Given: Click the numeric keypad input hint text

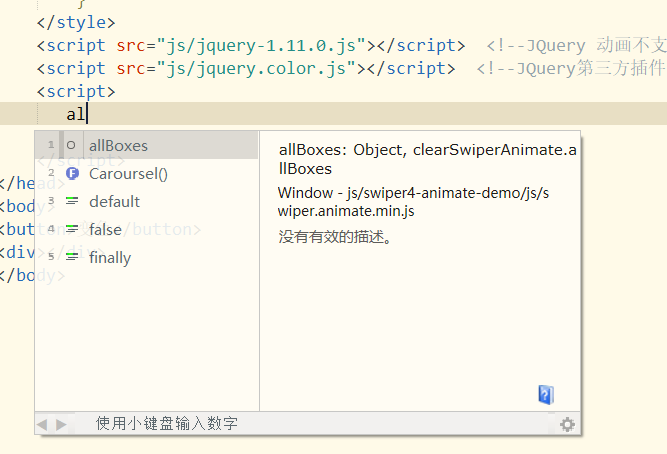Looking at the screenshot, I should (x=166, y=424).
